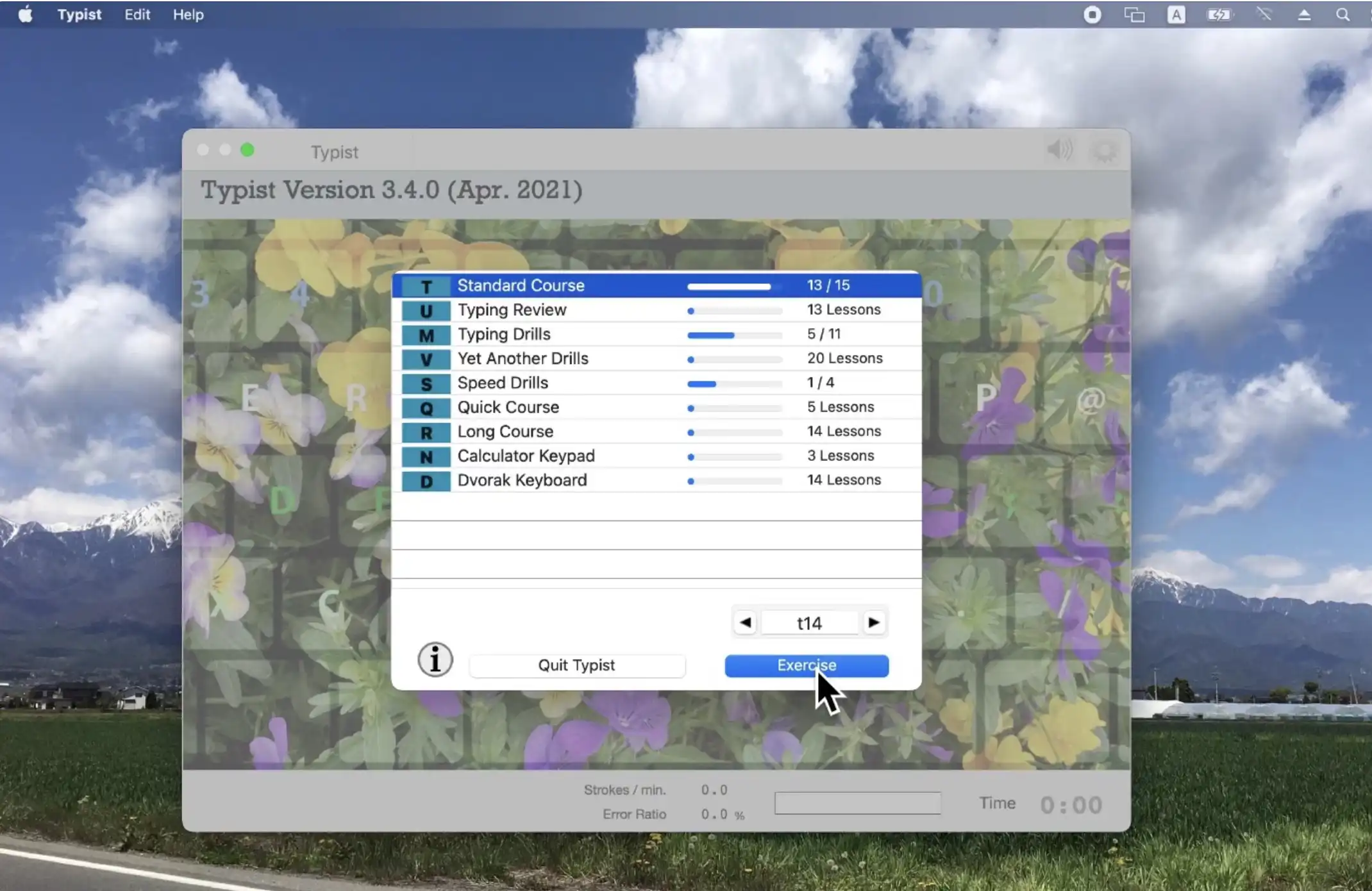Select the V key icon for Yet Another Drills
Screen dimensions: 1372x891
point(426,359)
